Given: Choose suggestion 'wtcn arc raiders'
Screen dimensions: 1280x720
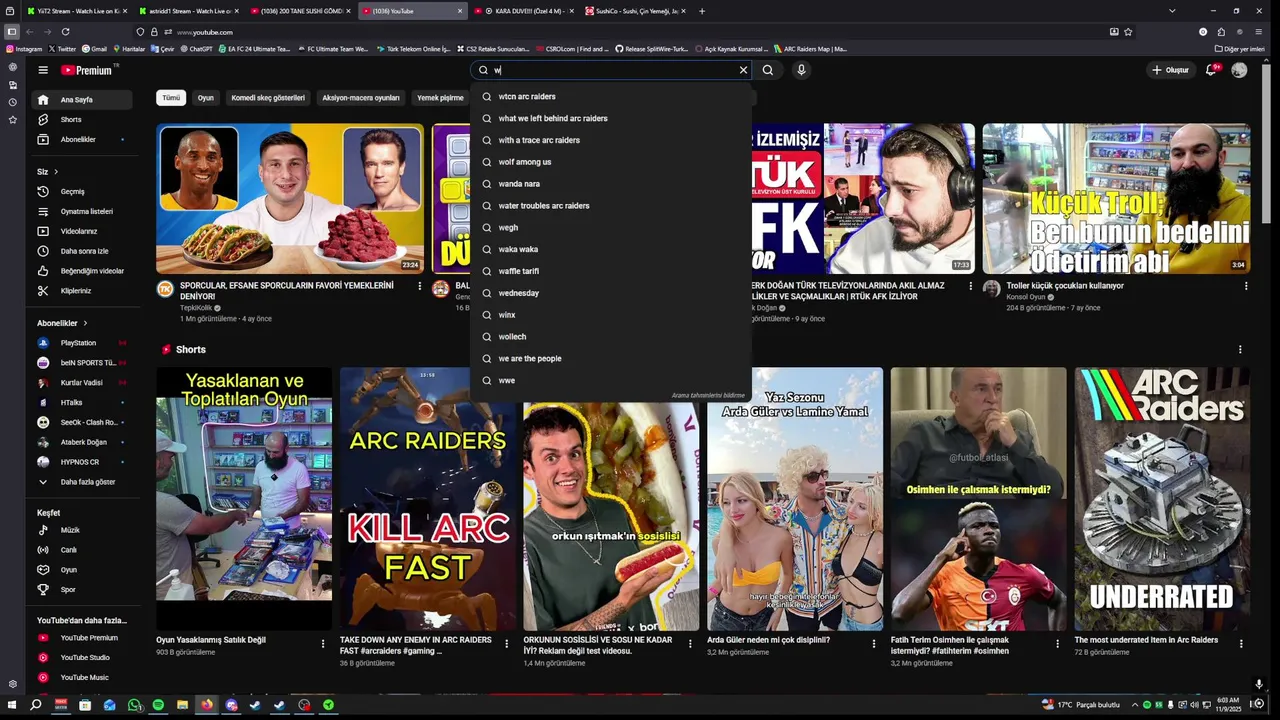Looking at the screenshot, I should [x=611, y=97].
